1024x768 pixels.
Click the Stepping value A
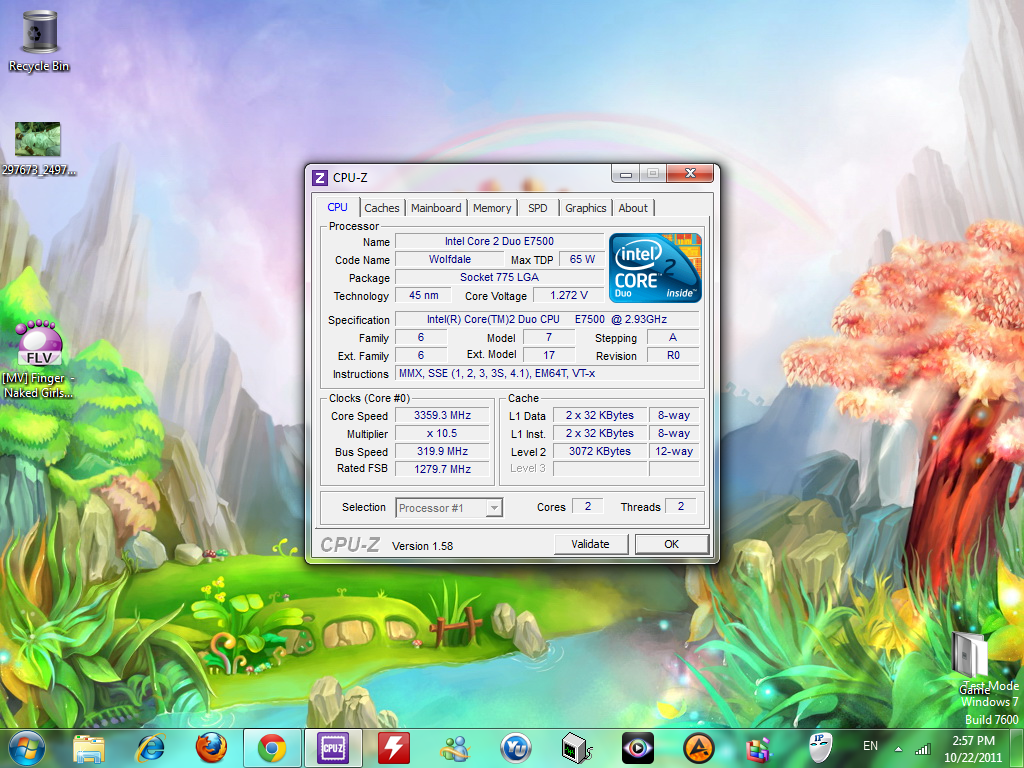click(673, 338)
